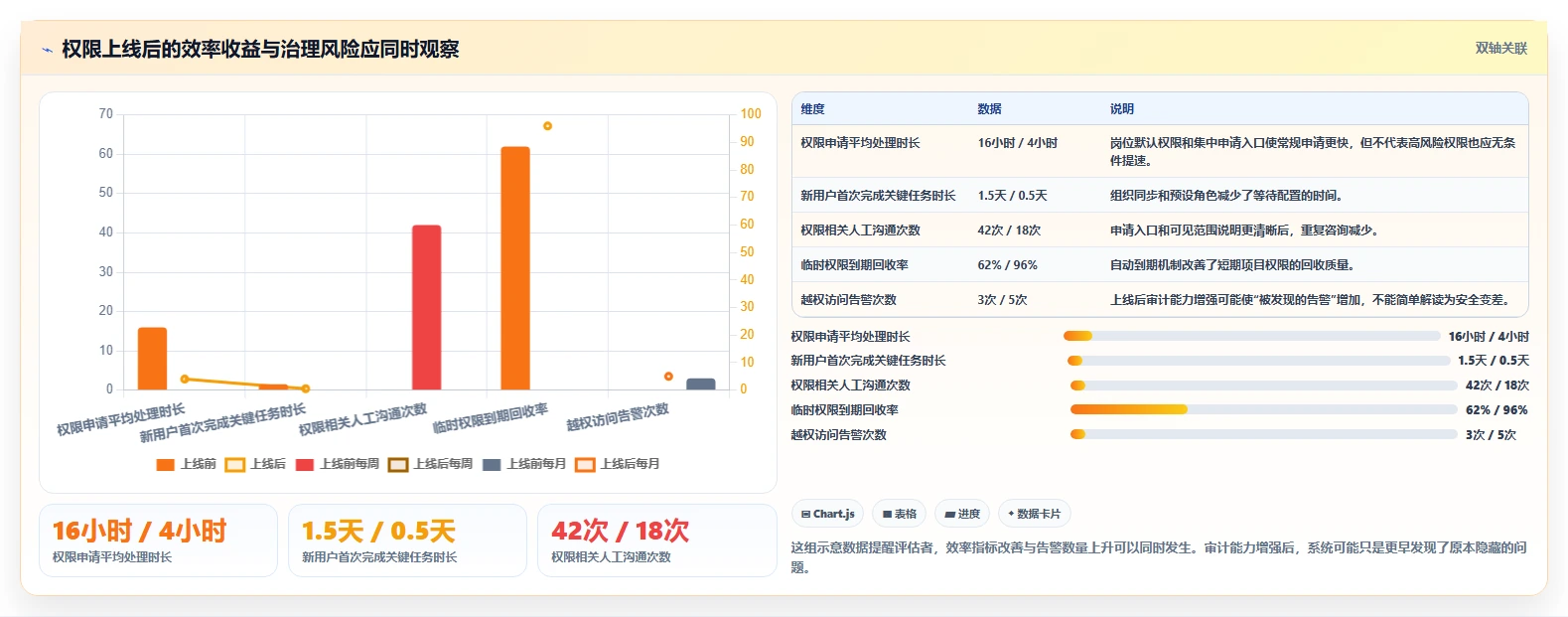This screenshot has width=1568, height=617.
Task: Click table row label 临时权限到期回收率
Action: point(854,265)
